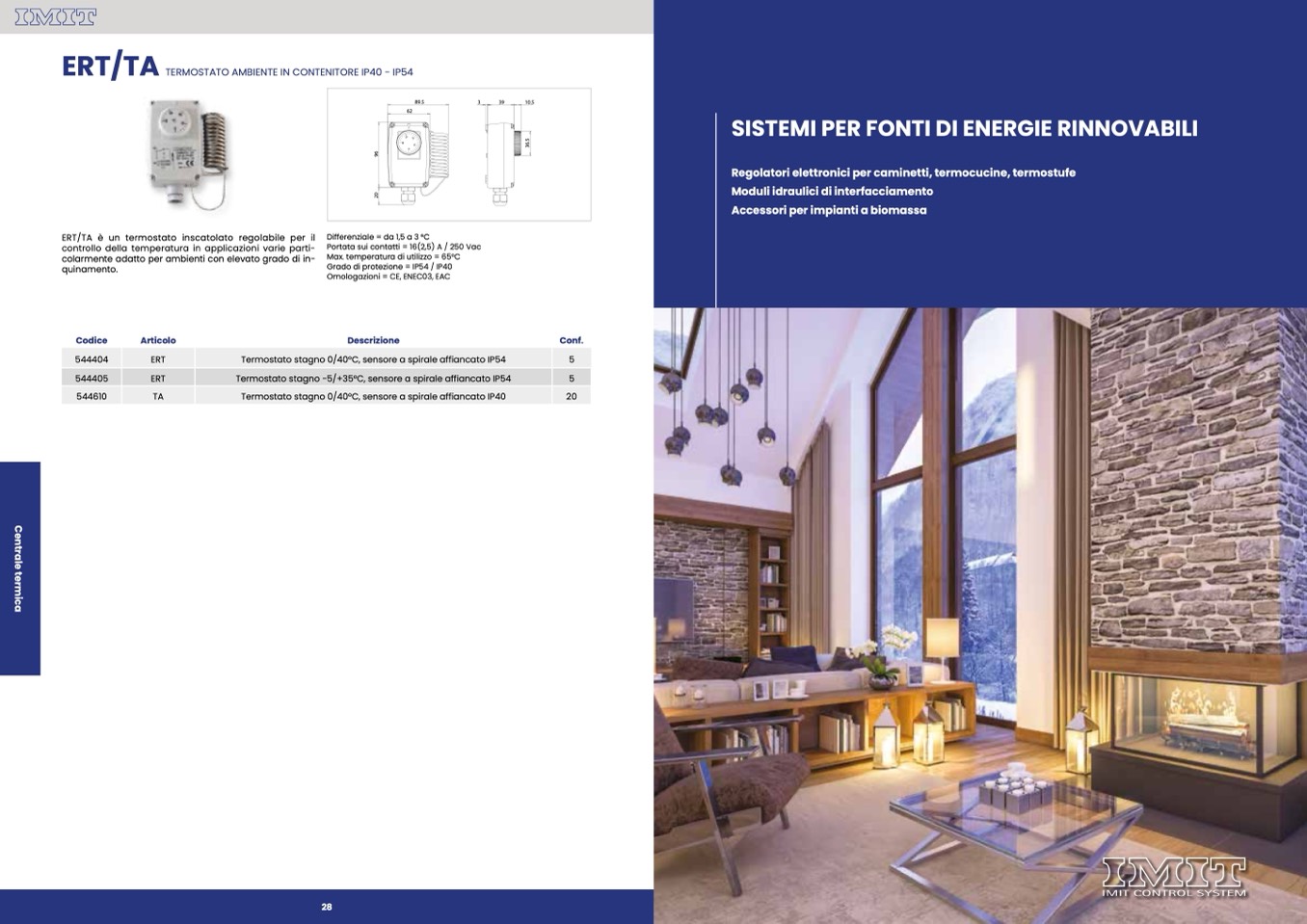The height and width of the screenshot is (924, 1307).
Task: Click the Omologazioni CE, ENEC03, EAC specification line
Action: pyautogui.click(x=388, y=277)
